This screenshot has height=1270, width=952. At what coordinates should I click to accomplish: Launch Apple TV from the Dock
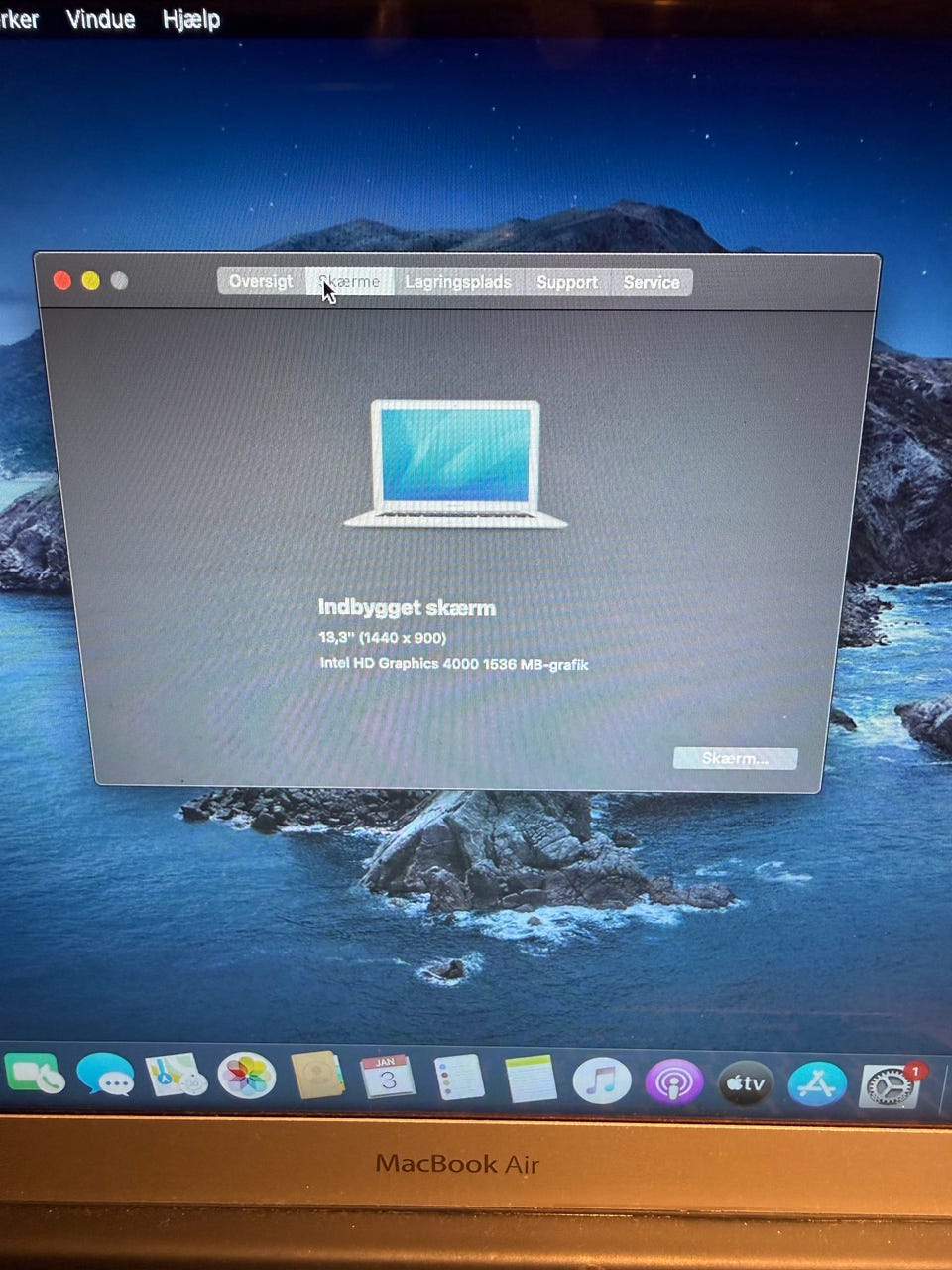coord(745,1083)
